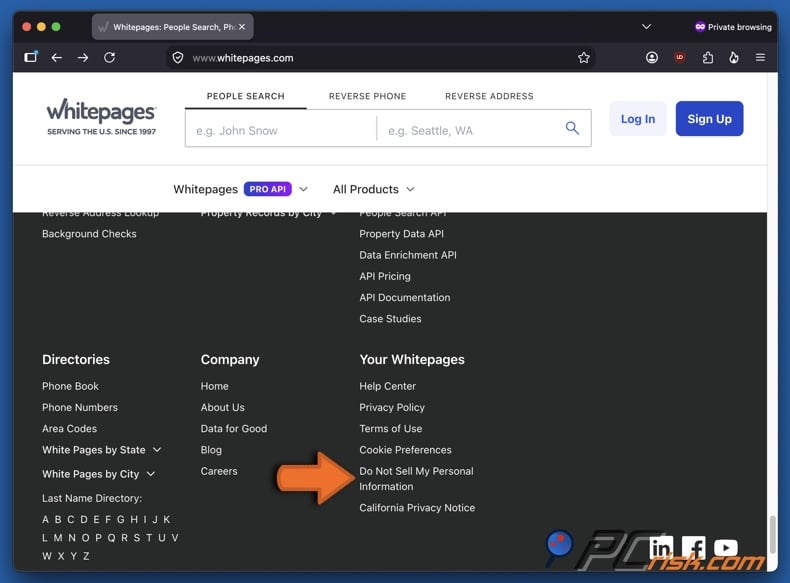Open the Phone Book directory link
The image size is (790, 583).
(70, 386)
